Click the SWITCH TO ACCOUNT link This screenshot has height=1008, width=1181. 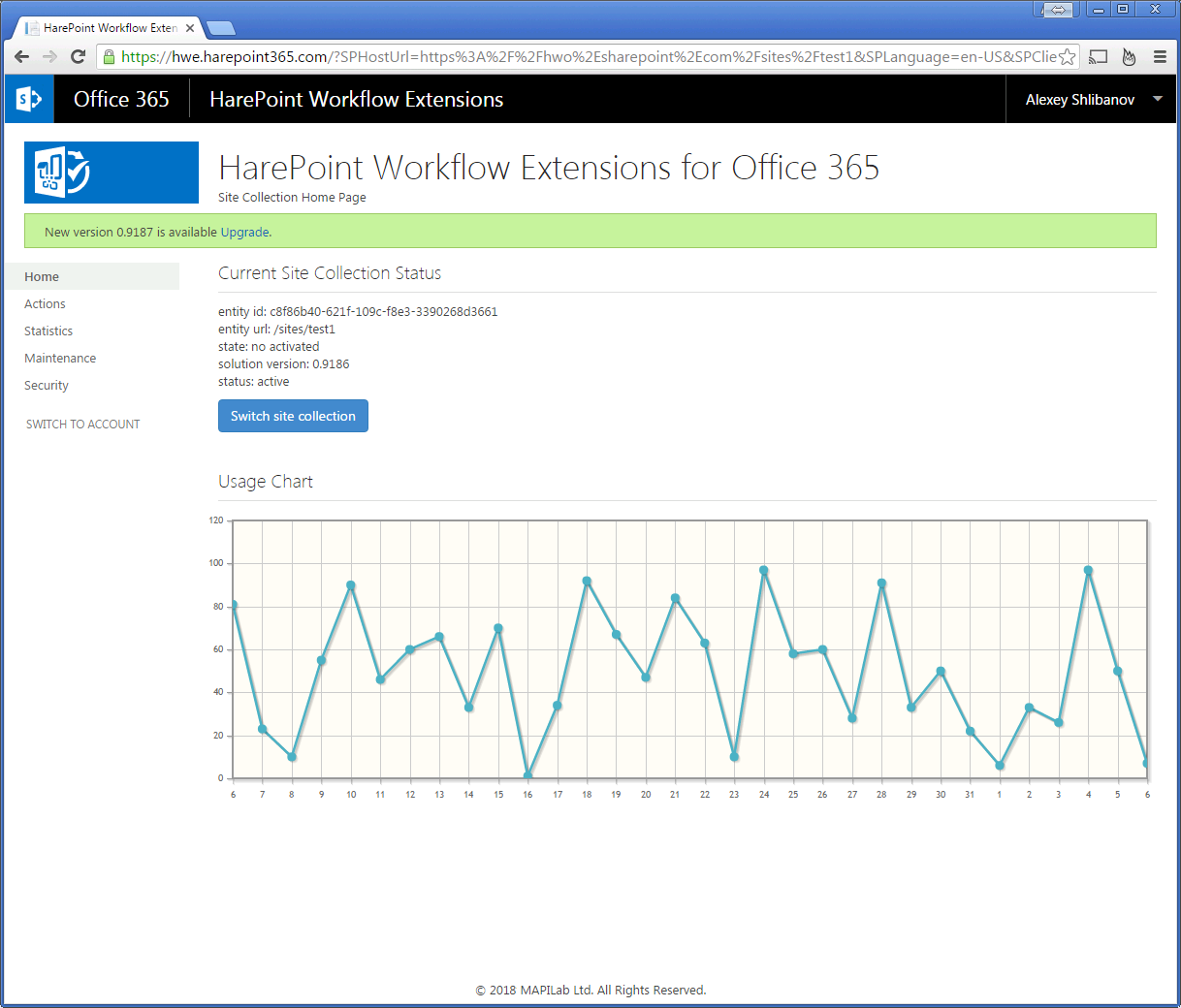click(x=82, y=425)
